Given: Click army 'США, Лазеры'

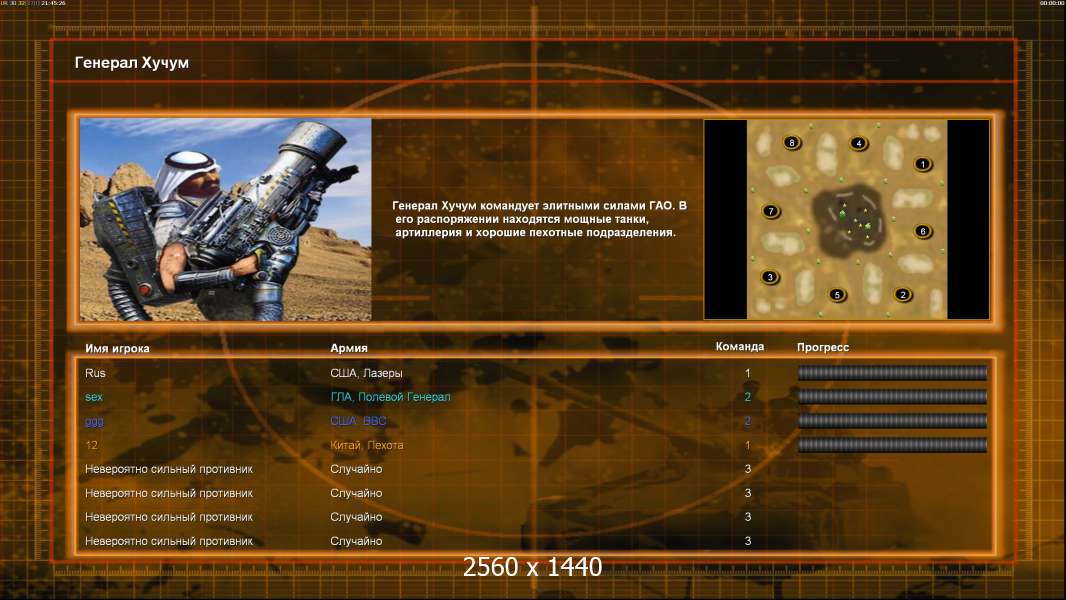Looking at the screenshot, I should 366,373.
